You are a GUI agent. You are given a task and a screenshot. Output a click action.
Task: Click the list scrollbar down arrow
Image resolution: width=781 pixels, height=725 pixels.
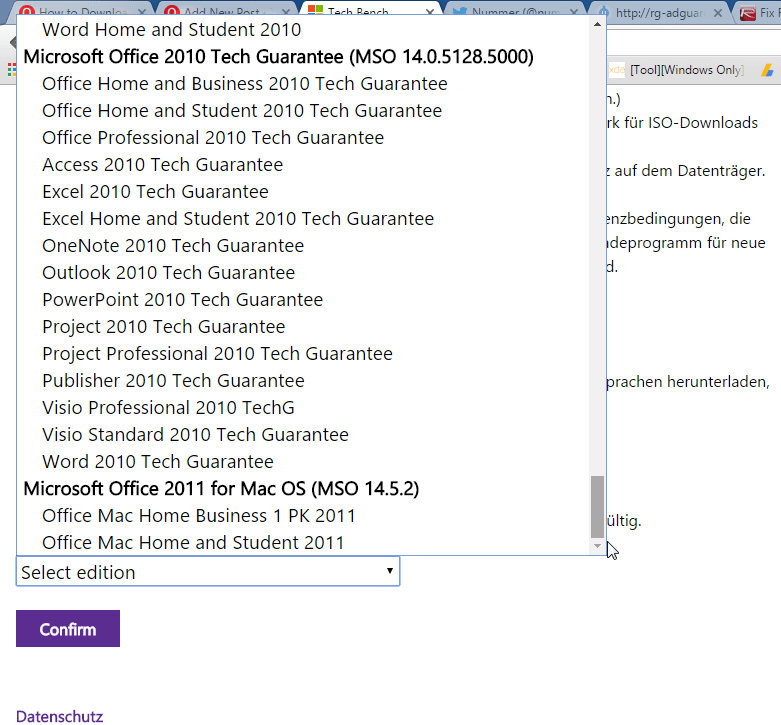(597, 546)
